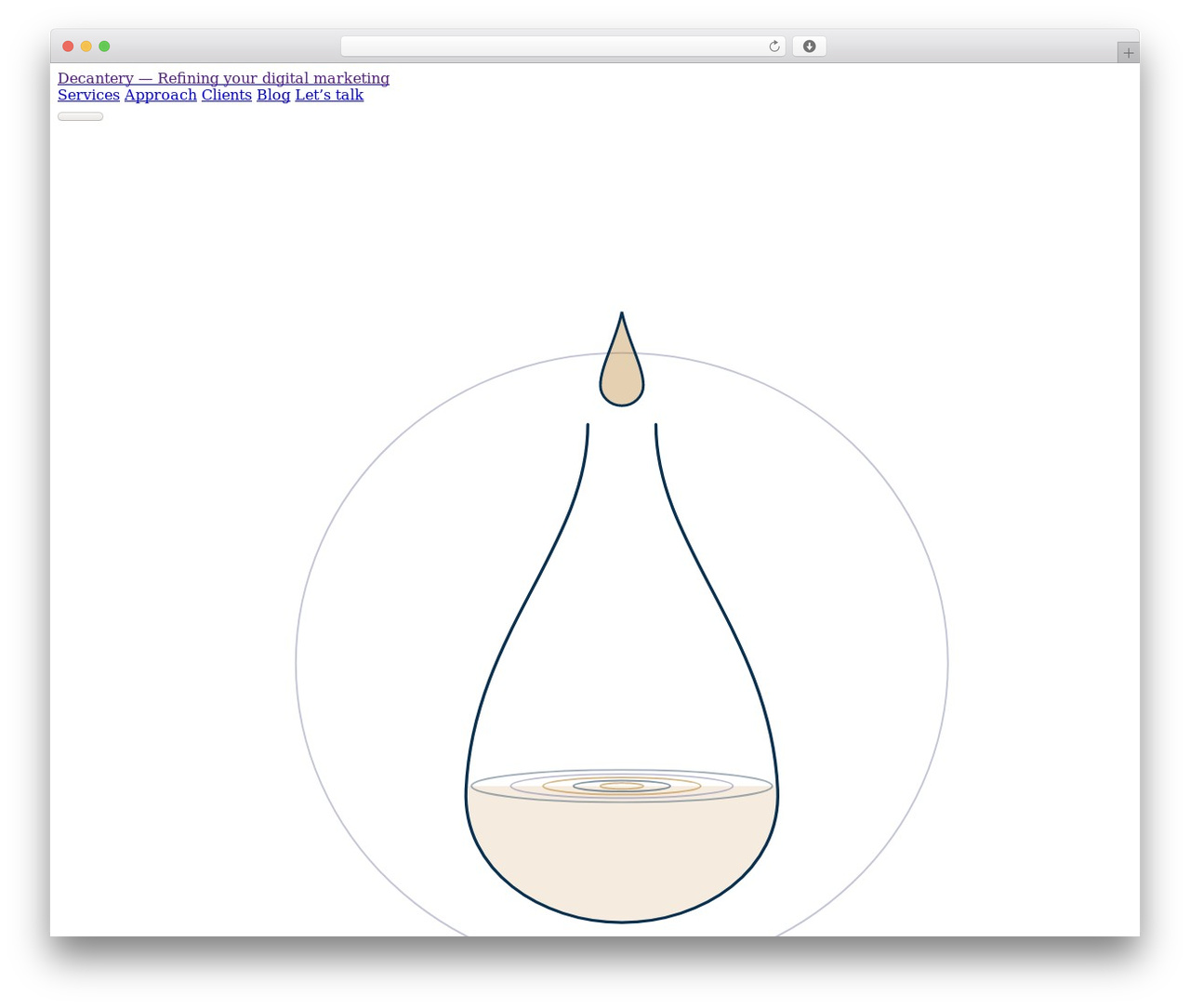Open Decantery — Refining your digital marketing link
Screen dimensions: 1190x1008
pos(223,78)
